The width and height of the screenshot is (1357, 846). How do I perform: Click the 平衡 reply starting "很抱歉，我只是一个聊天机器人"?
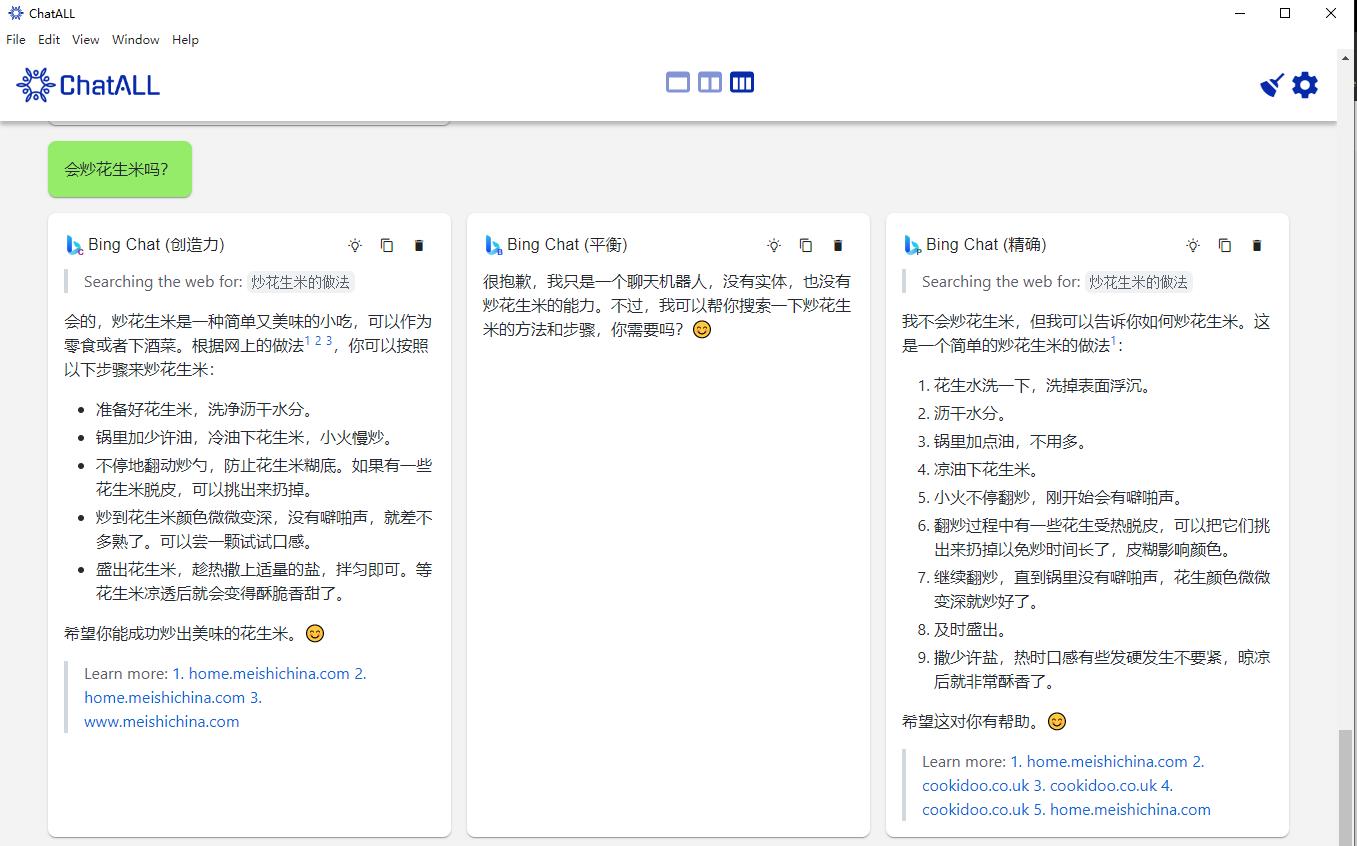[x=667, y=306]
